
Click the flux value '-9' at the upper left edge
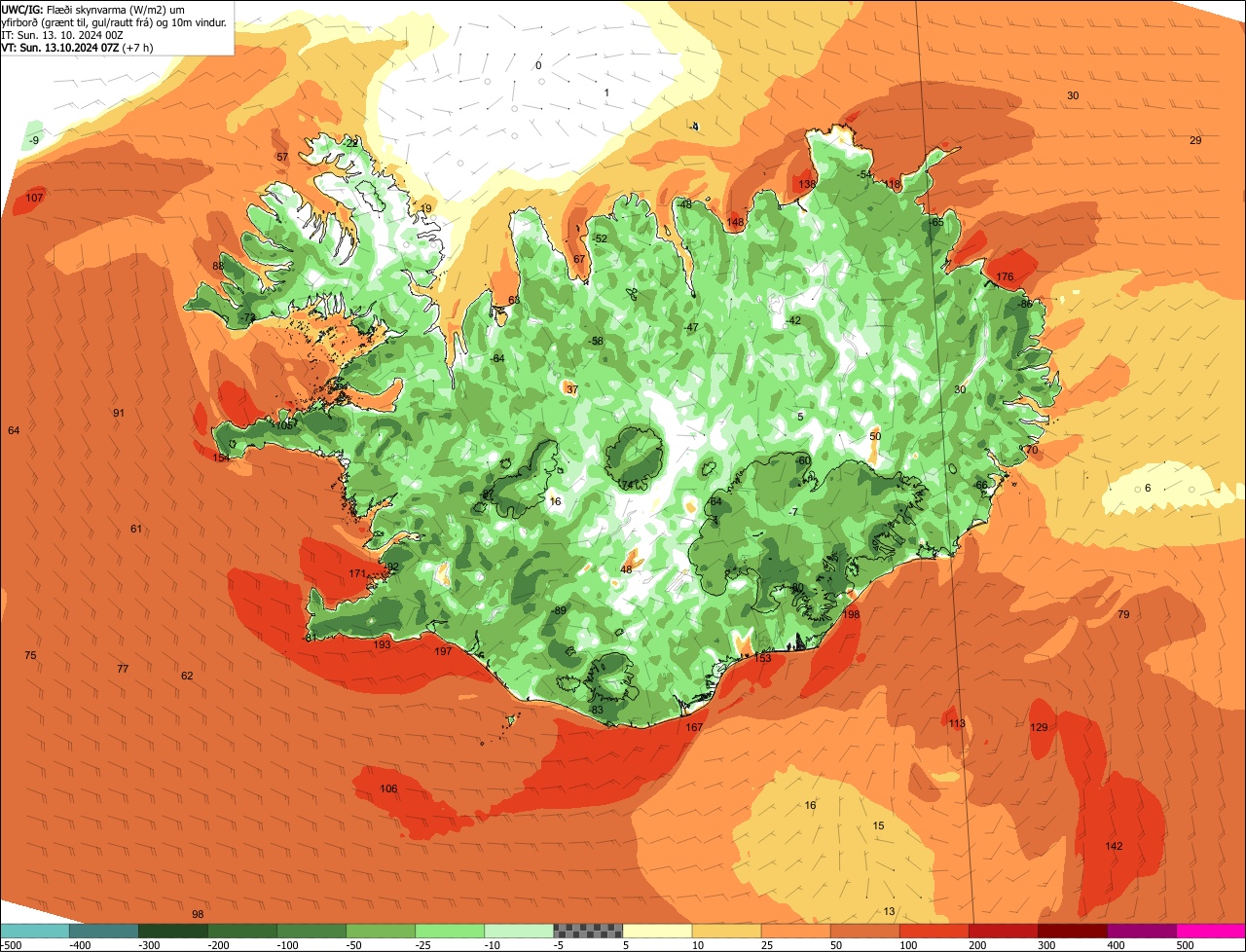pos(34,141)
